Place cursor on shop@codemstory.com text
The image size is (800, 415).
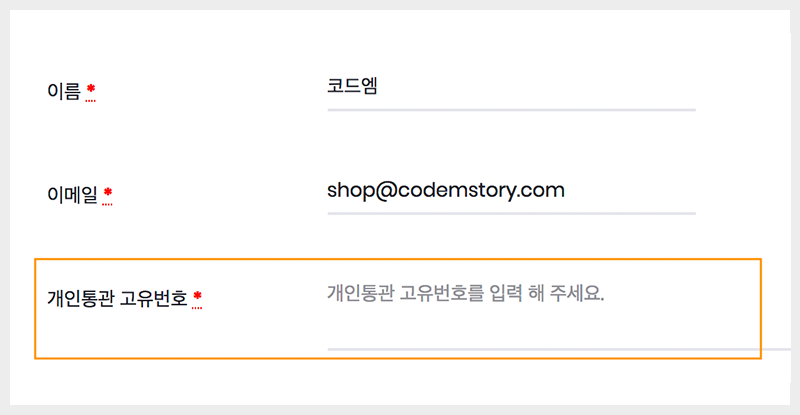pyautogui.click(x=445, y=190)
